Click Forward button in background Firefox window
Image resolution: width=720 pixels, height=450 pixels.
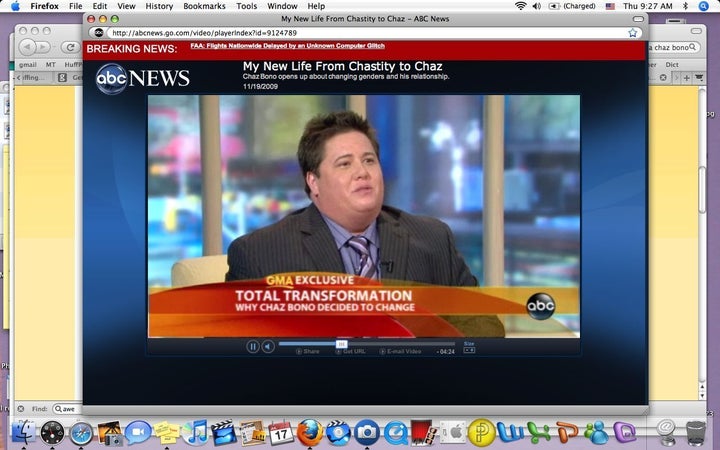(43, 47)
